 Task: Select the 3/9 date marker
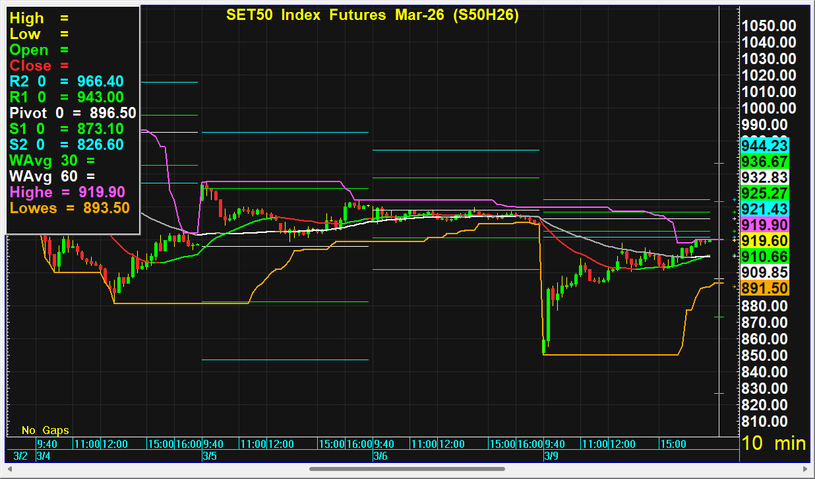[550, 456]
